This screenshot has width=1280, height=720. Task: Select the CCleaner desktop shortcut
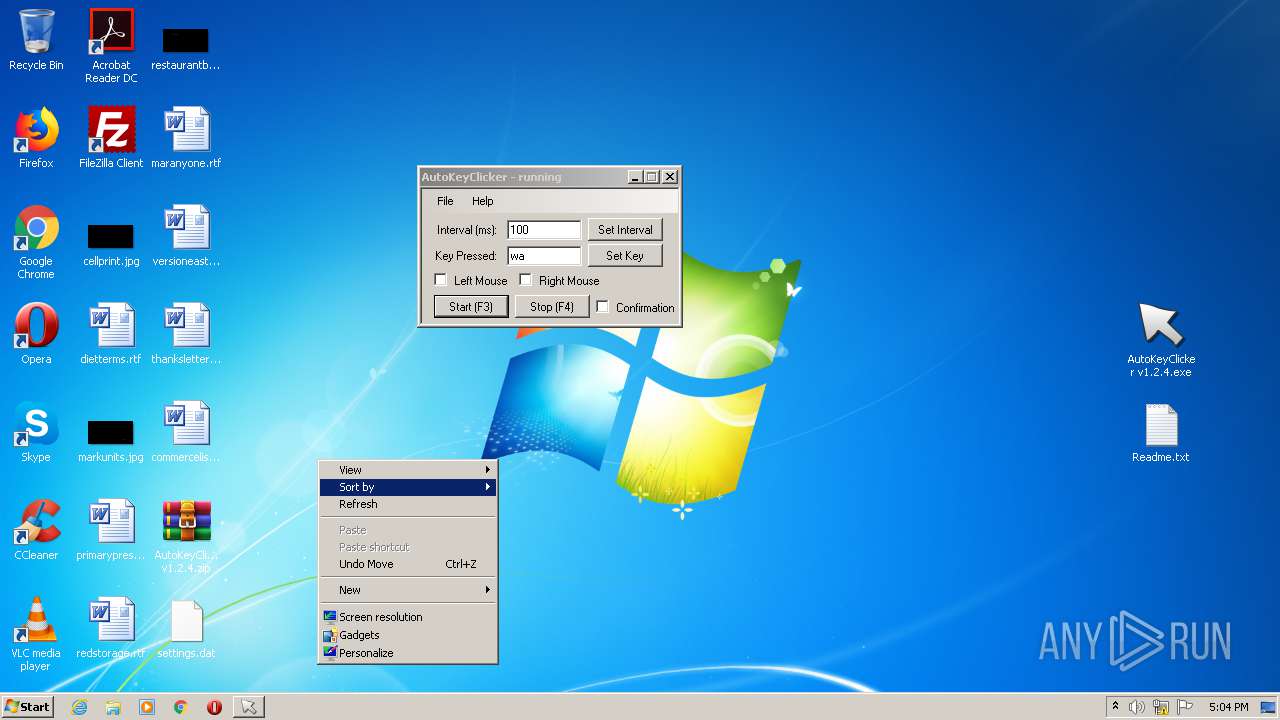click(36, 530)
